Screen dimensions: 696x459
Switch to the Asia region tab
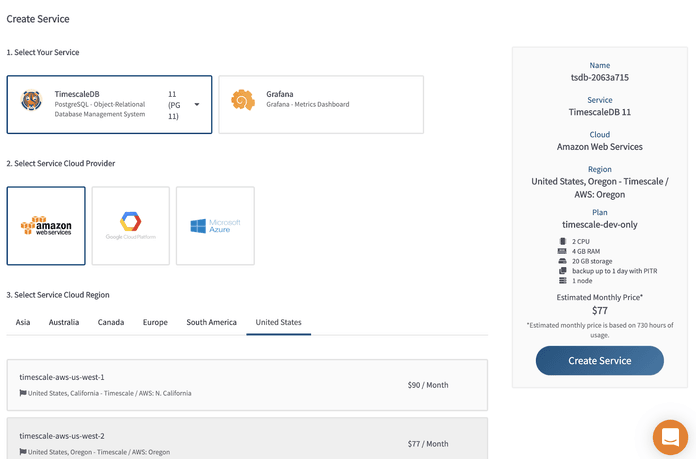(x=22, y=322)
